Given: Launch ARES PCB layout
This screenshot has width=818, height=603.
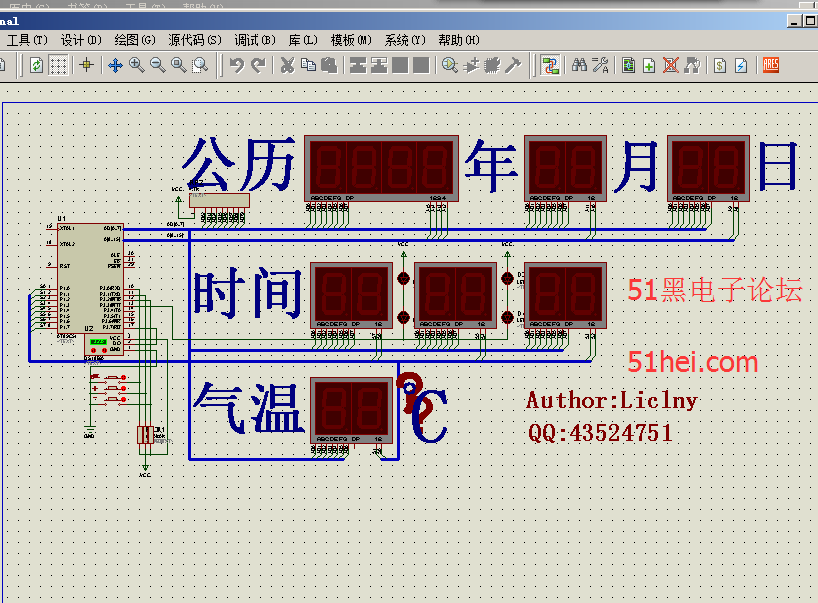Looking at the screenshot, I should 771,65.
